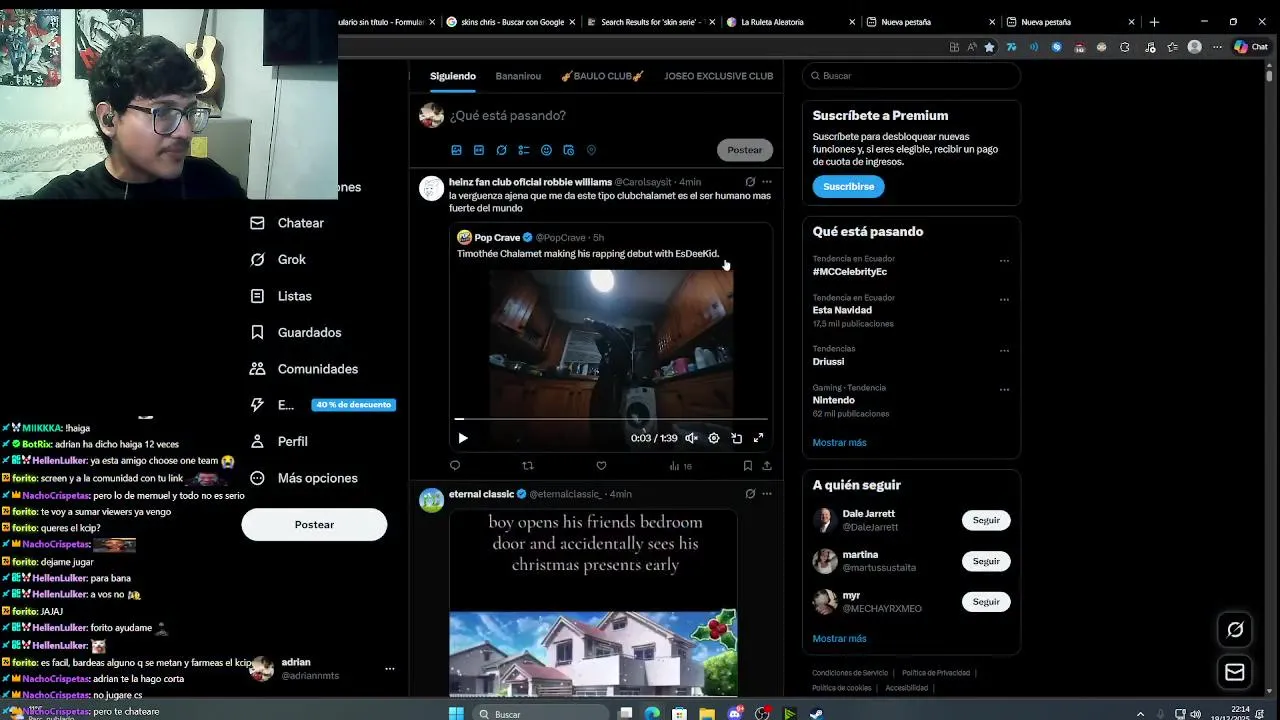Switch to JOSEO EXCLUSIVE CLUB tab
Viewport: 1280px width, 720px height.
[x=719, y=76]
